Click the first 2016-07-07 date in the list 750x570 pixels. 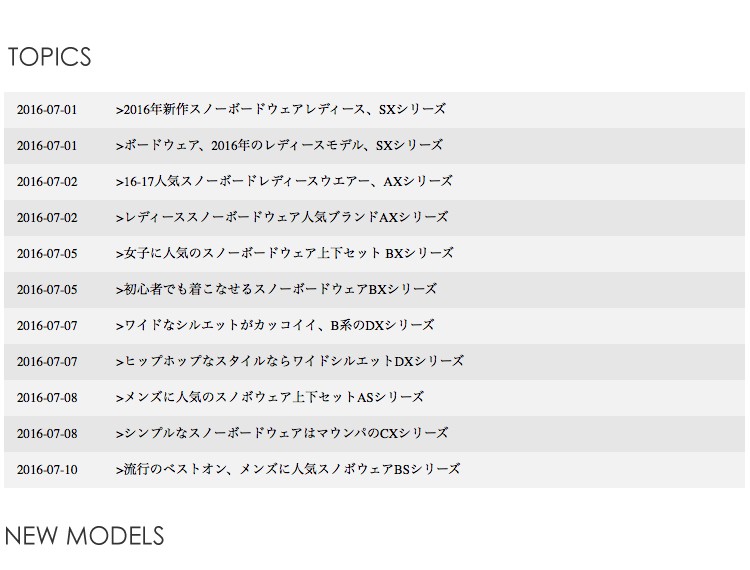coord(47,326)
